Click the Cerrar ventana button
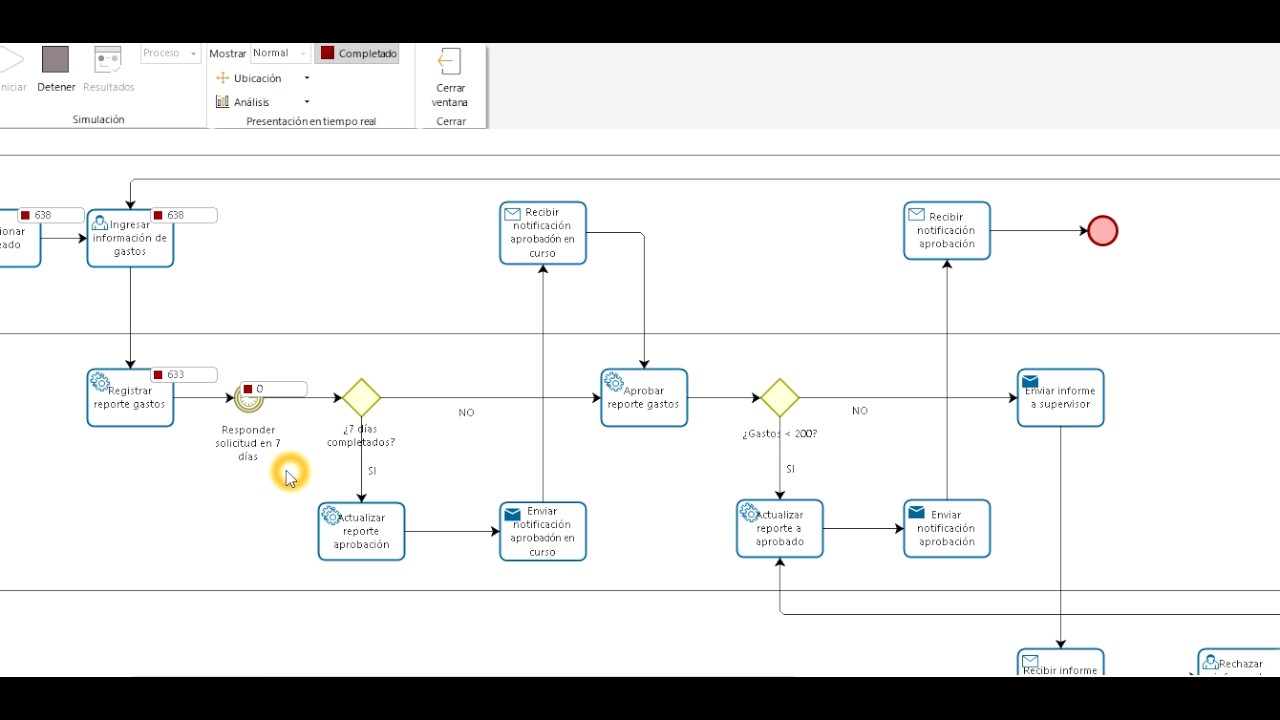 (450, 78)
